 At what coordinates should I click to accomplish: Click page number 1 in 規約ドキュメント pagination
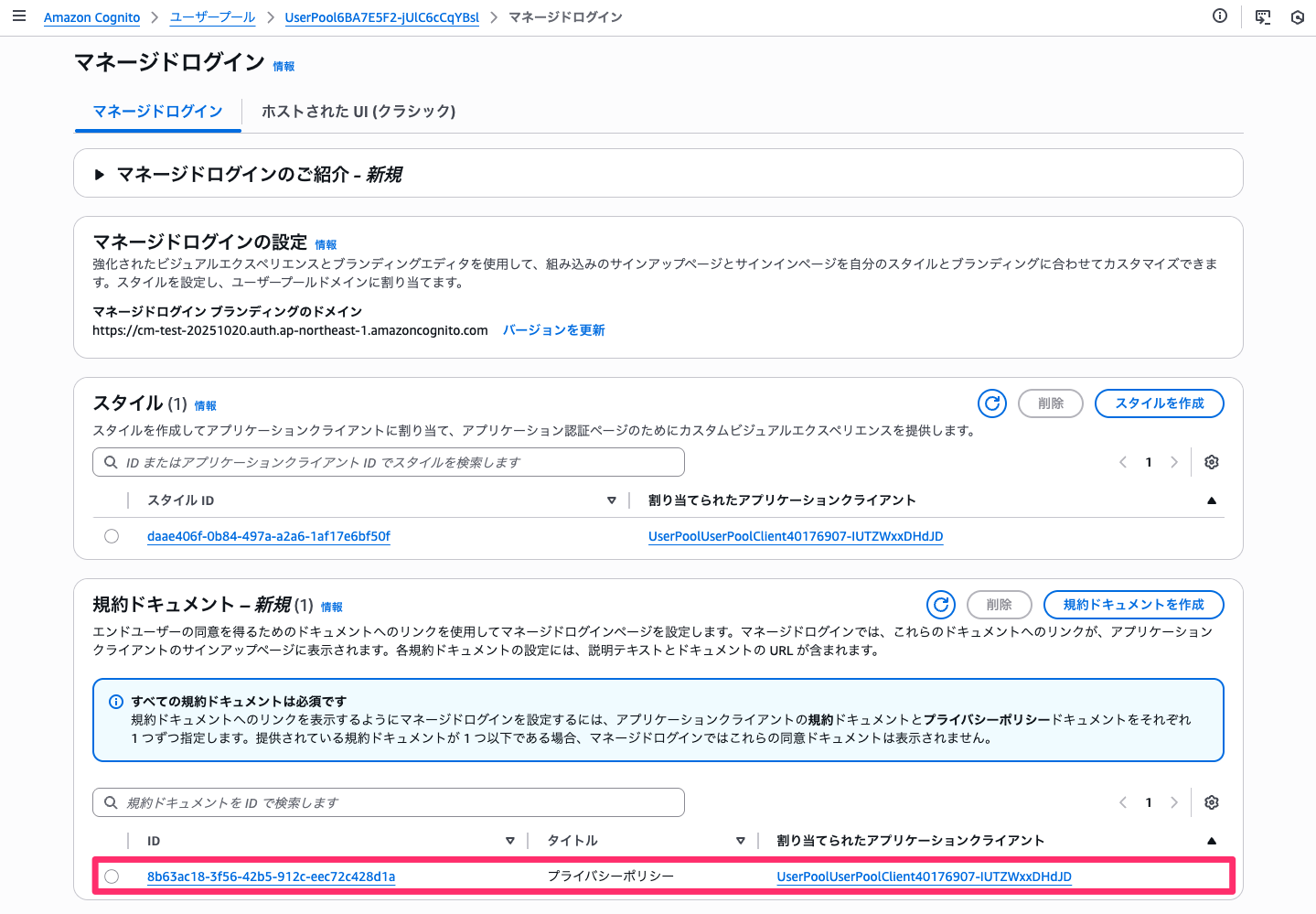pyautogui.click(x=1149, y=802)
